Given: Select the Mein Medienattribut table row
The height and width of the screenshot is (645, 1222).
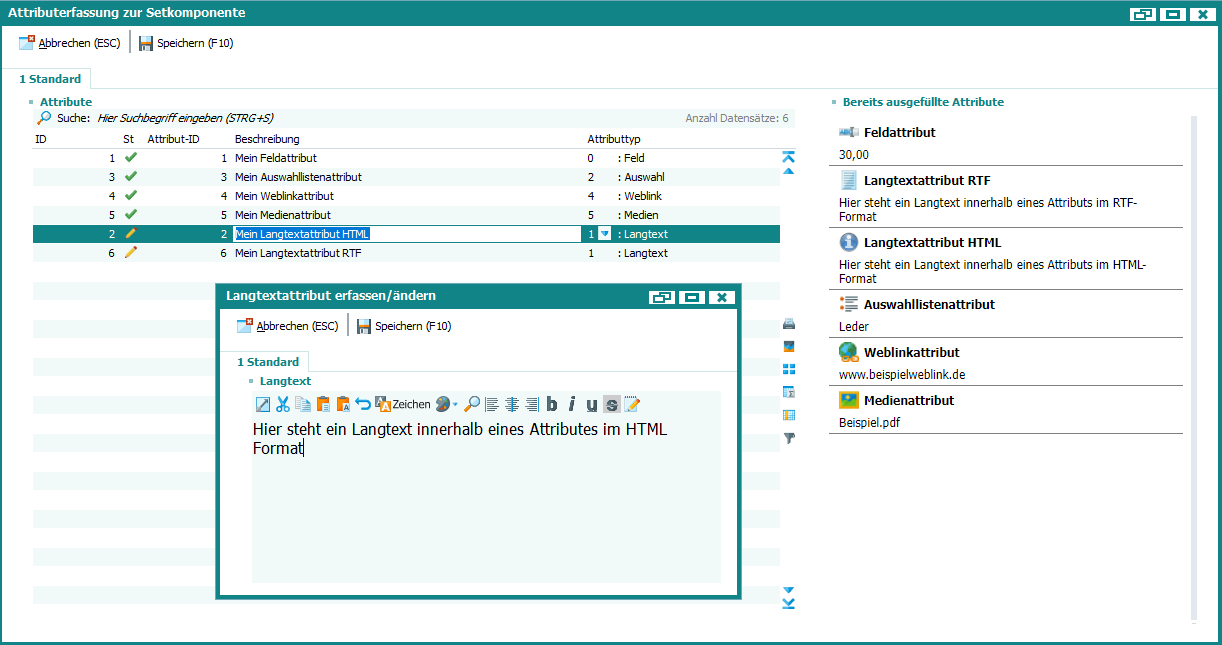Looking at the screenshot, I should click(x=282, y=215).
